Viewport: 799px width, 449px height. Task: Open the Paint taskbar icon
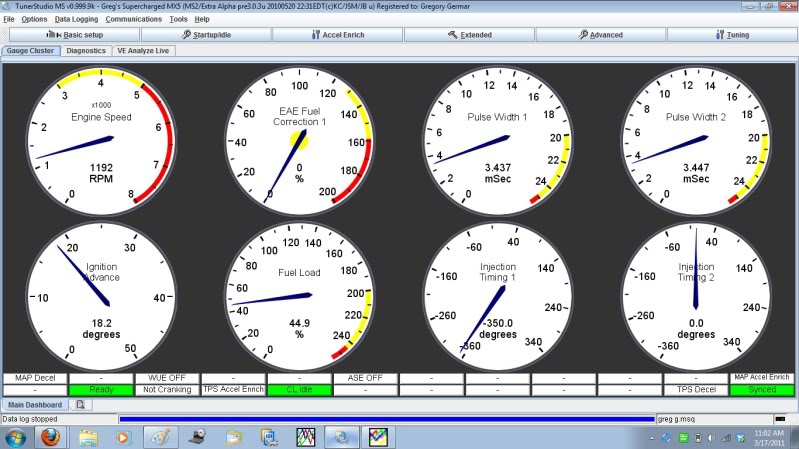[161, 438]
